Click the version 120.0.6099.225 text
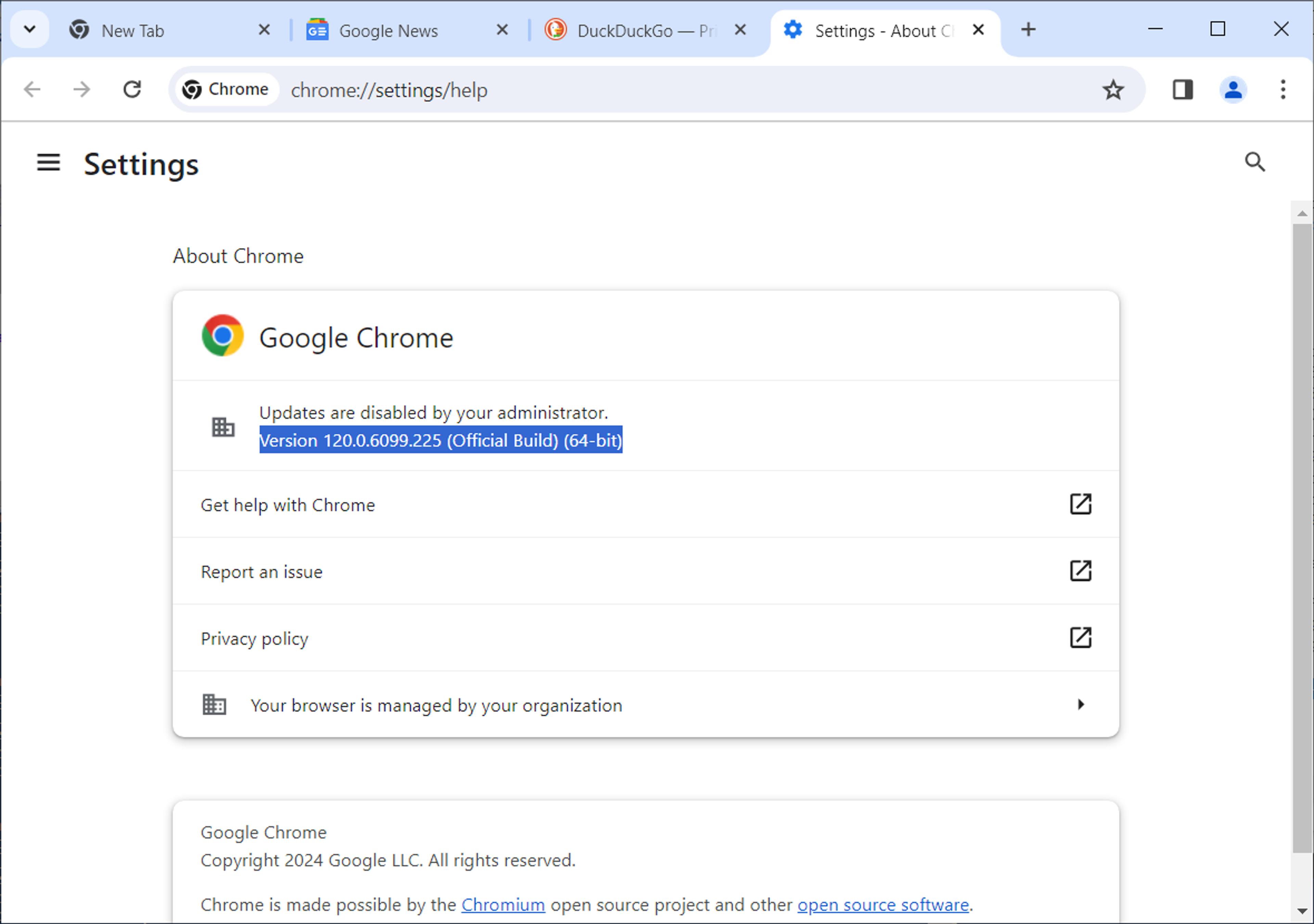The image size is (1314, 924). (441, 440)
